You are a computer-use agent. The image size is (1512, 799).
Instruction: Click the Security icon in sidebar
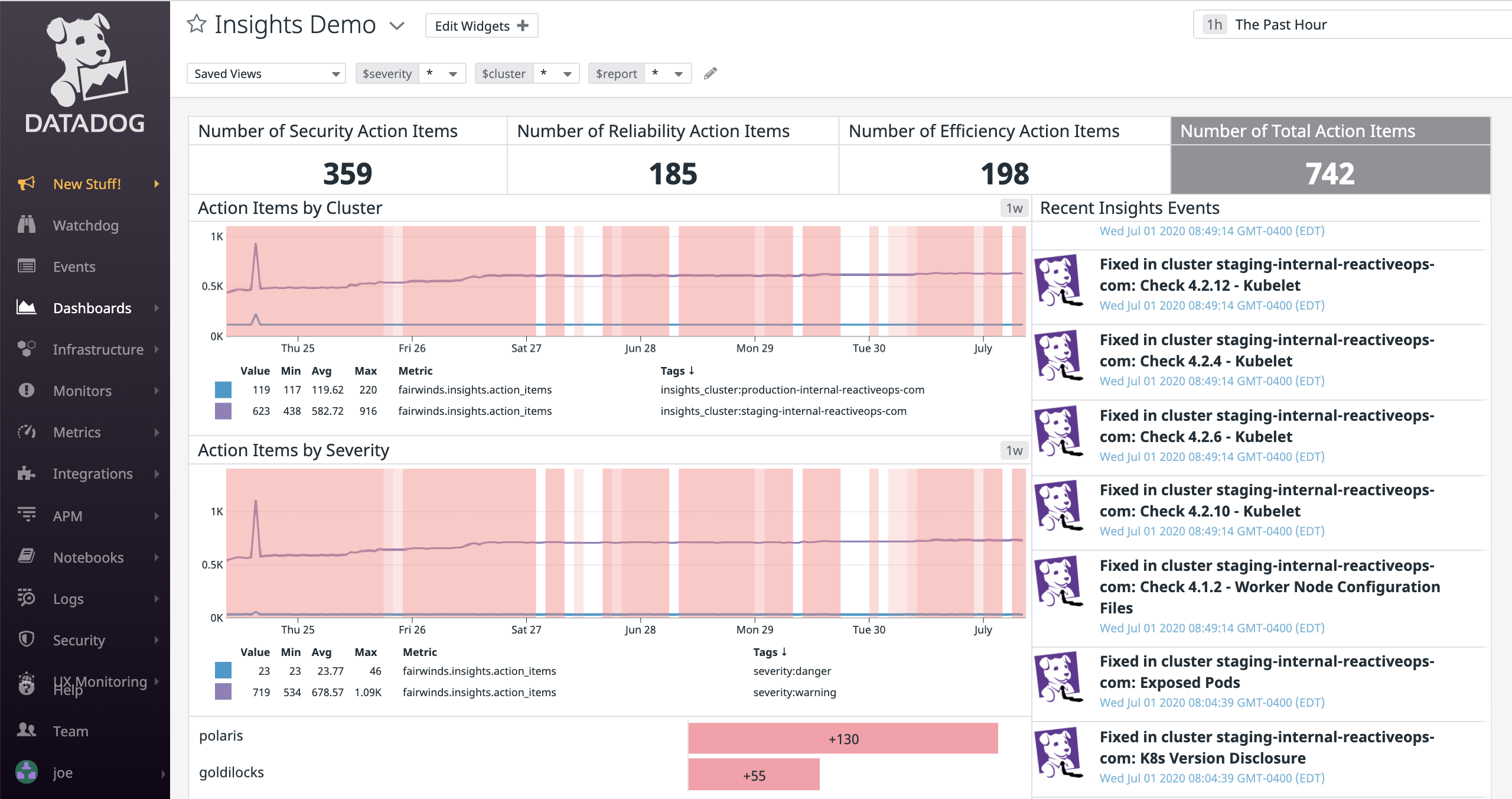tap(27, 638)
